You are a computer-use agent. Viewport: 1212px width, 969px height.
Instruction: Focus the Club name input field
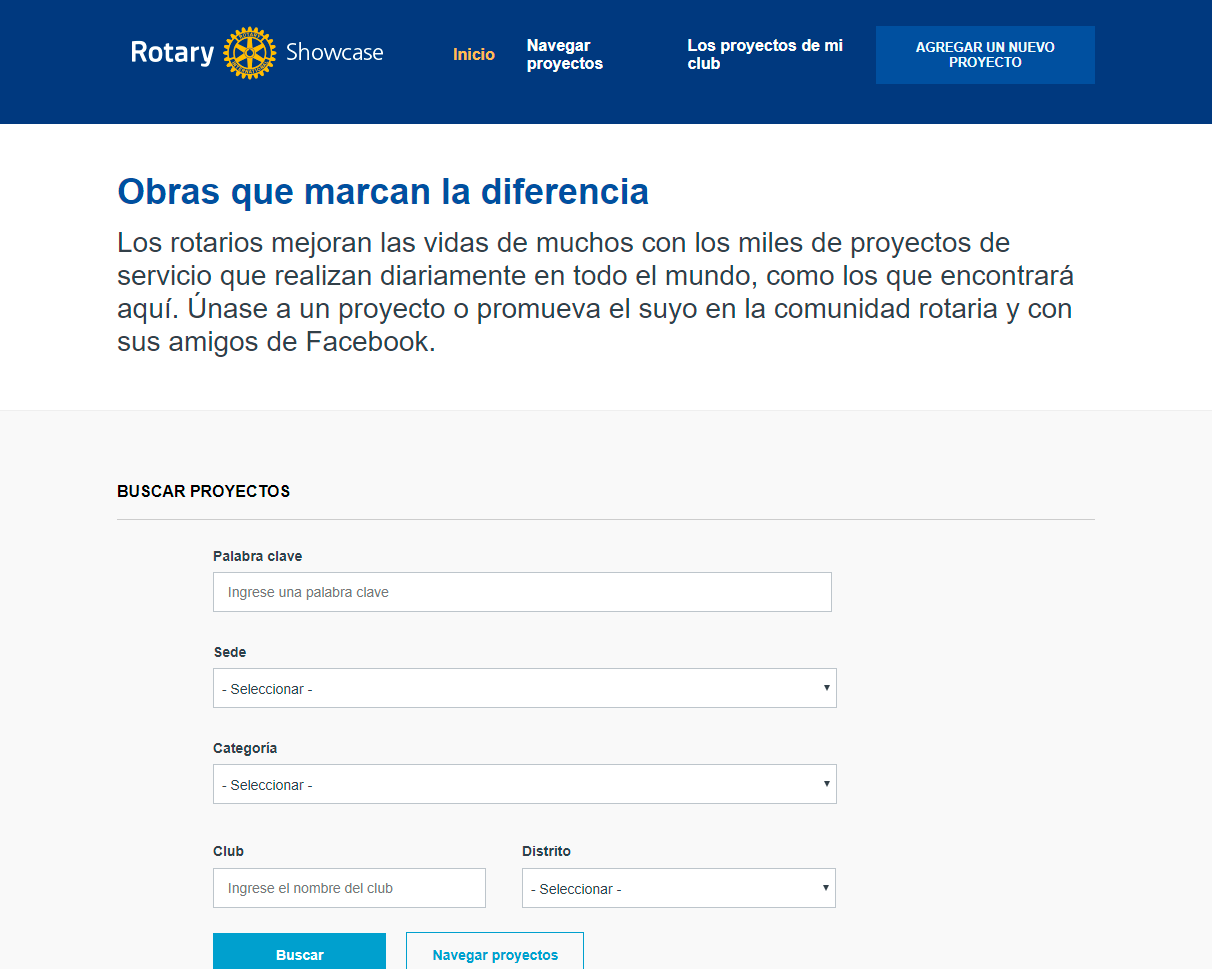(x=349, y=888)
